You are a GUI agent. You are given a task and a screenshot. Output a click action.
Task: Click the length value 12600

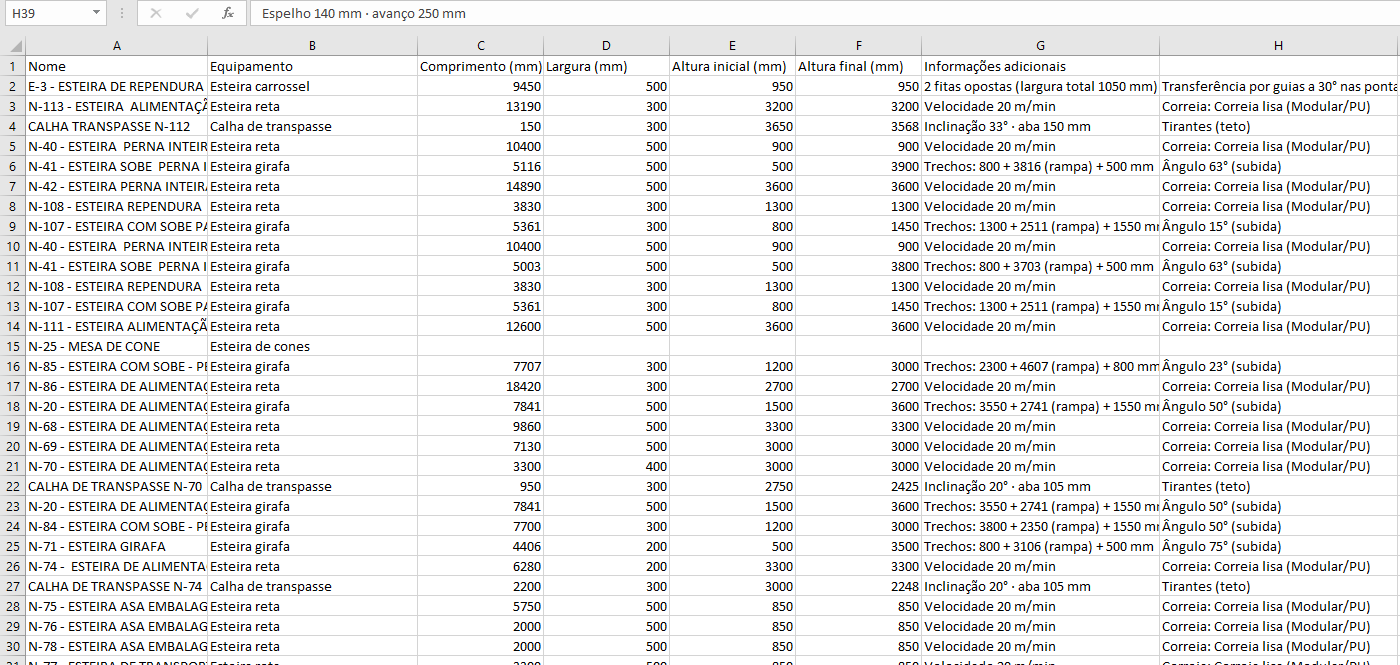click(x=481, y=326)
